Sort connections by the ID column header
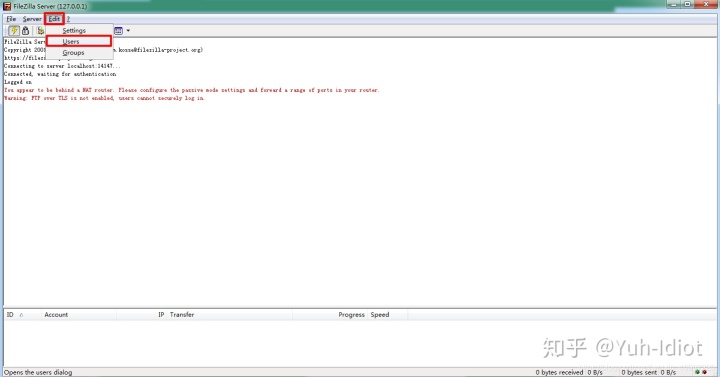The image size is (720, 377). (x=21, y=315)
